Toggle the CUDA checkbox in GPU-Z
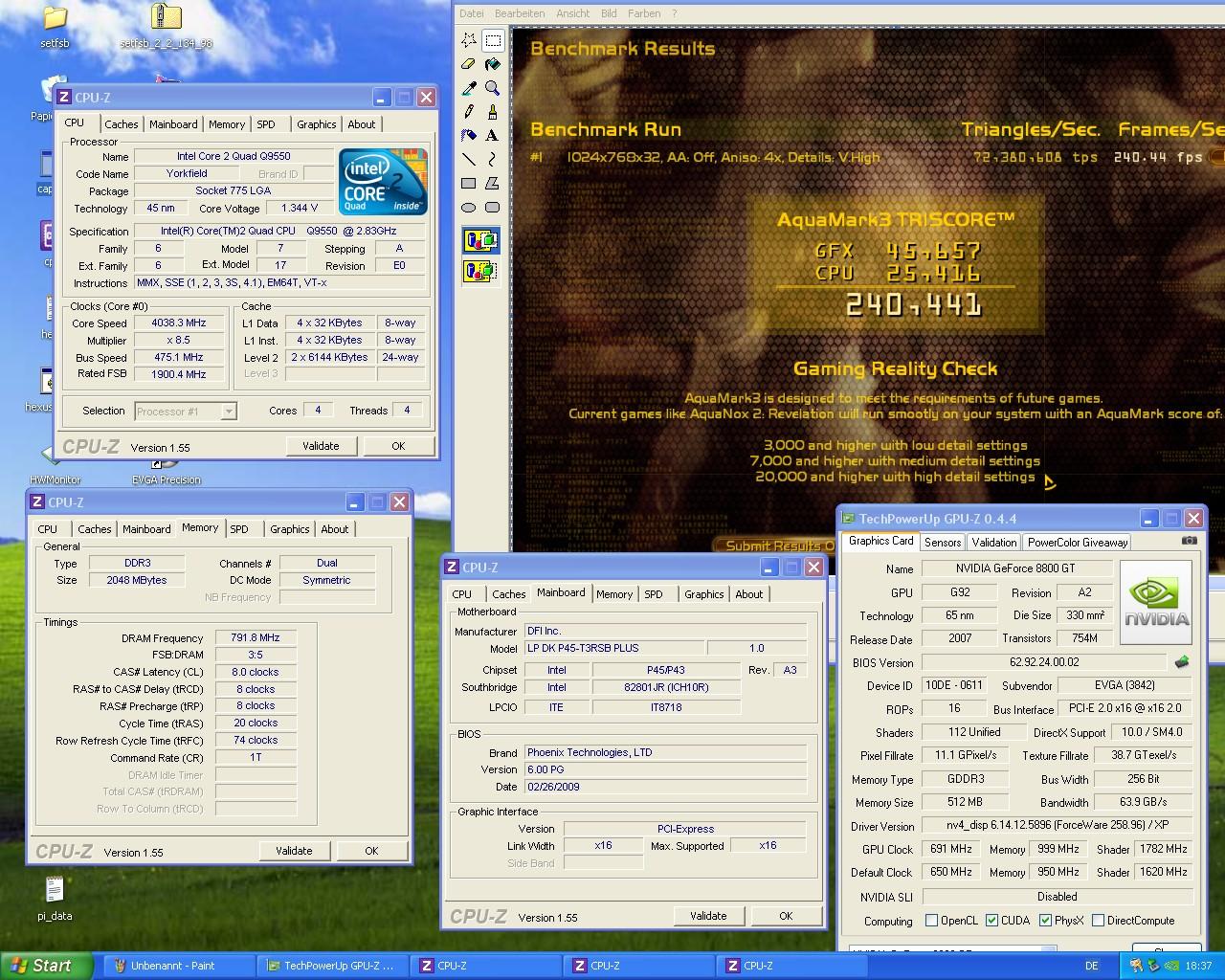1225x980 pixels. click(991, 921)
